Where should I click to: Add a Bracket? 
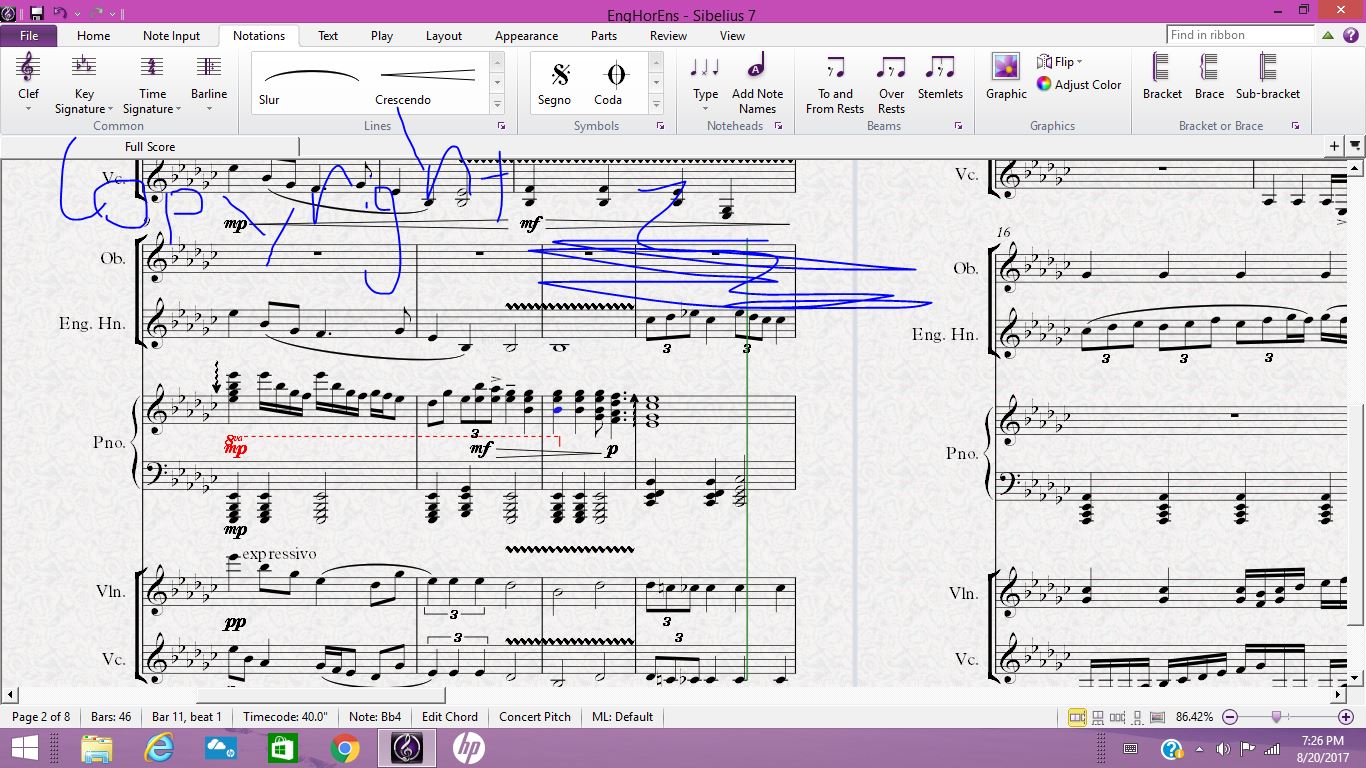point(1162,78)
